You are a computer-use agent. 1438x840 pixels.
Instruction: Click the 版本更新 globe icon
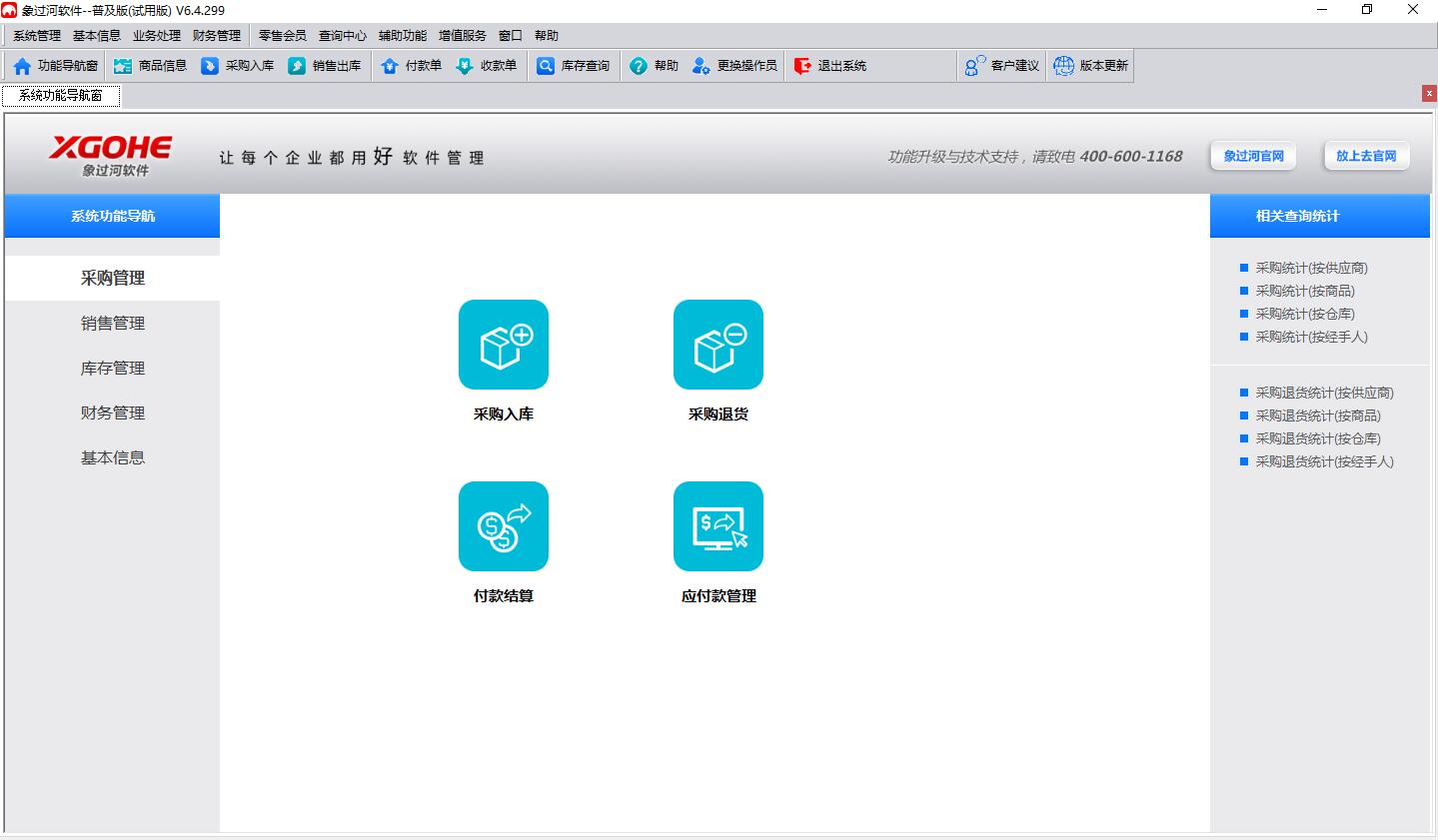(1063, 66)
